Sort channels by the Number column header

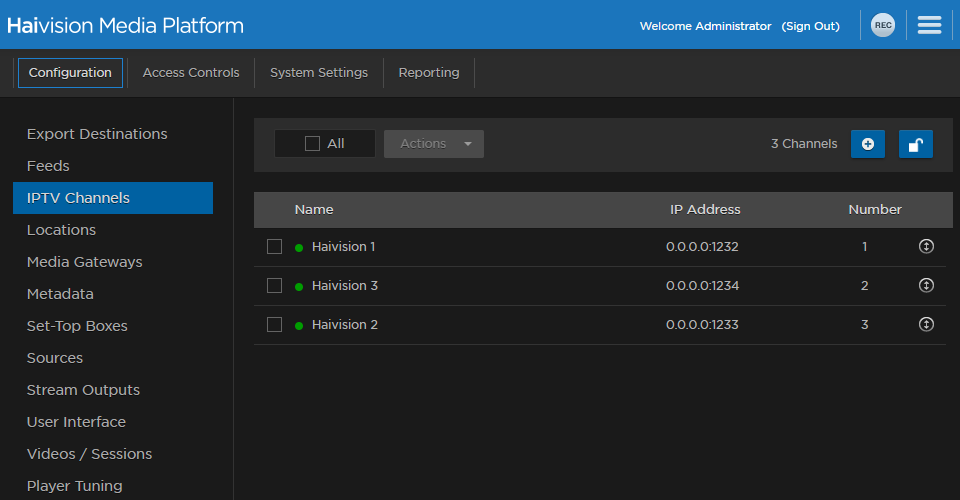point(875,210)
